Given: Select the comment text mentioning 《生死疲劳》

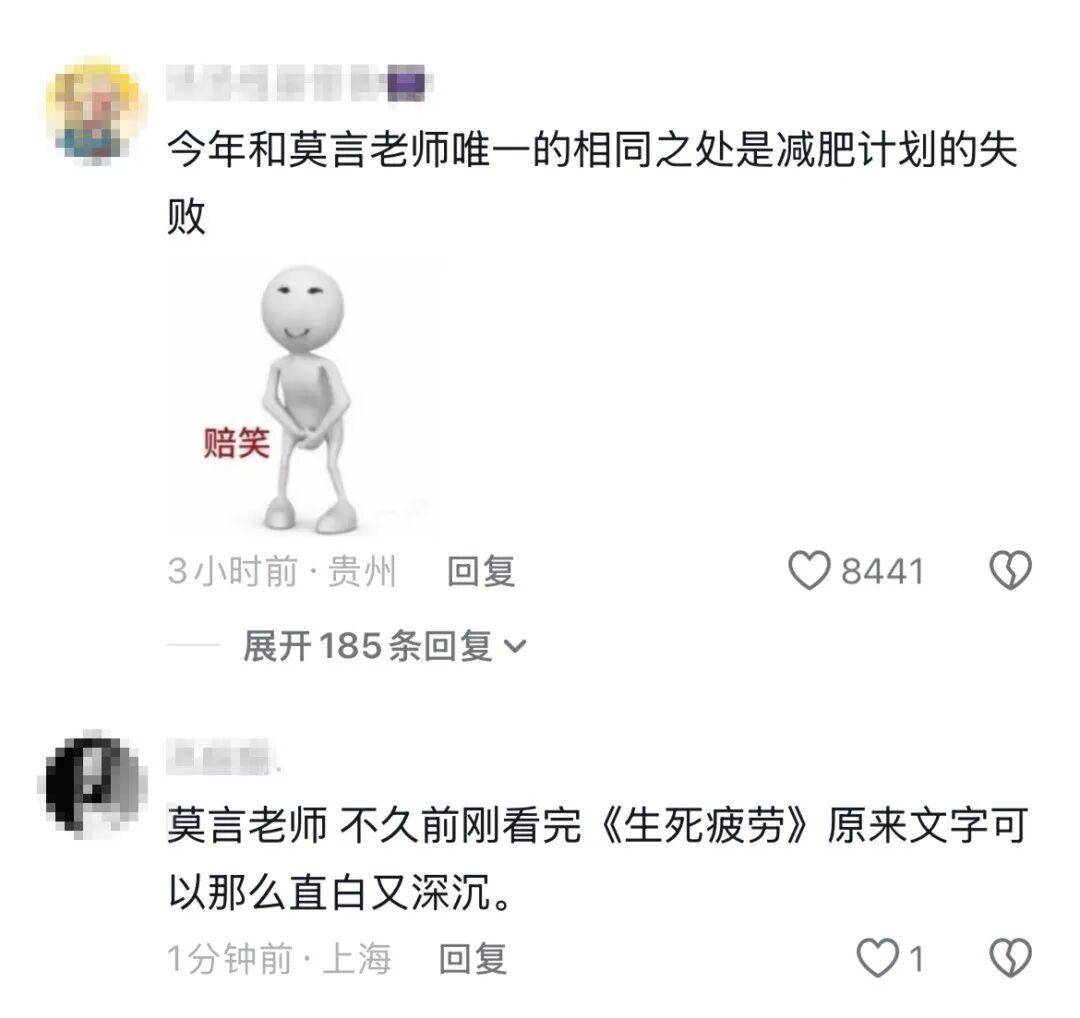Looking at the screenshot, I should 598,859.
